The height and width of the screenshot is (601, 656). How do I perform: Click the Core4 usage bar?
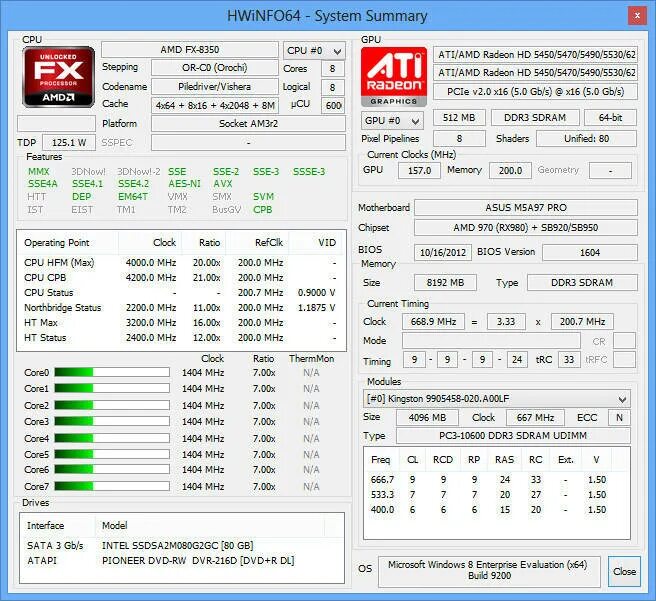(x=112, y=438)
